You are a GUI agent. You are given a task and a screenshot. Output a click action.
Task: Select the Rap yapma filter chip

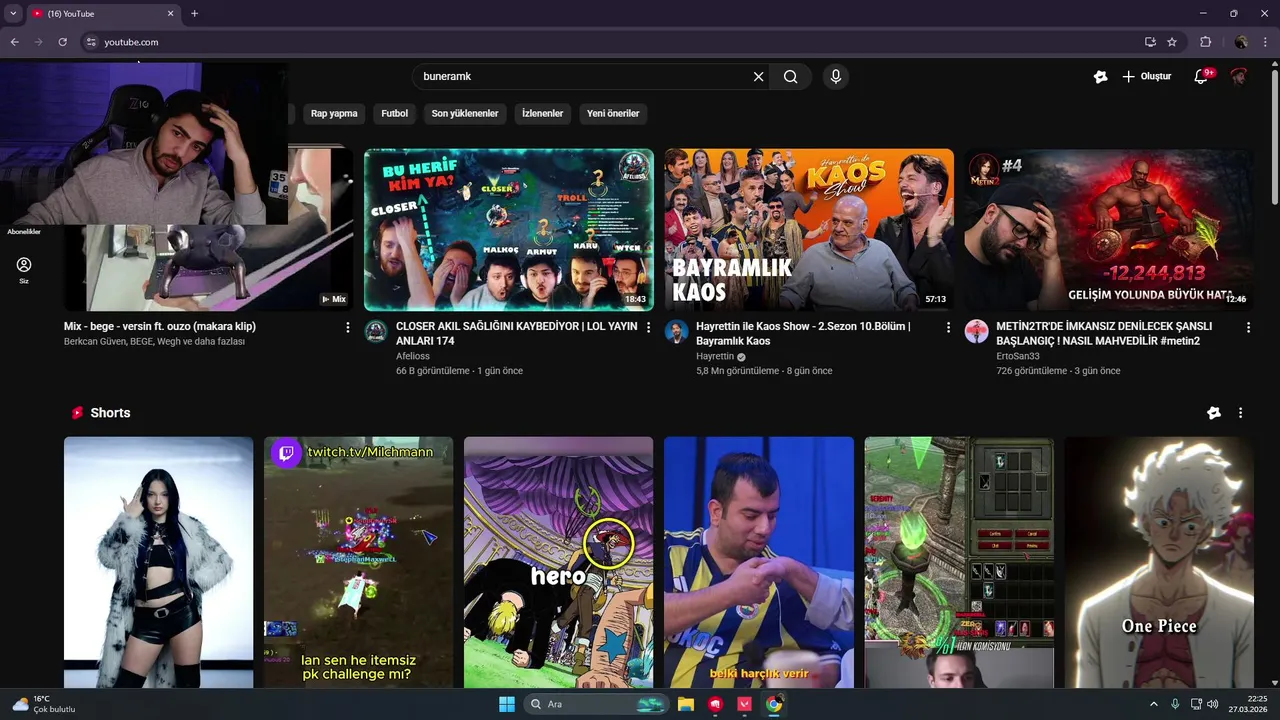click(x=334, y=114)
